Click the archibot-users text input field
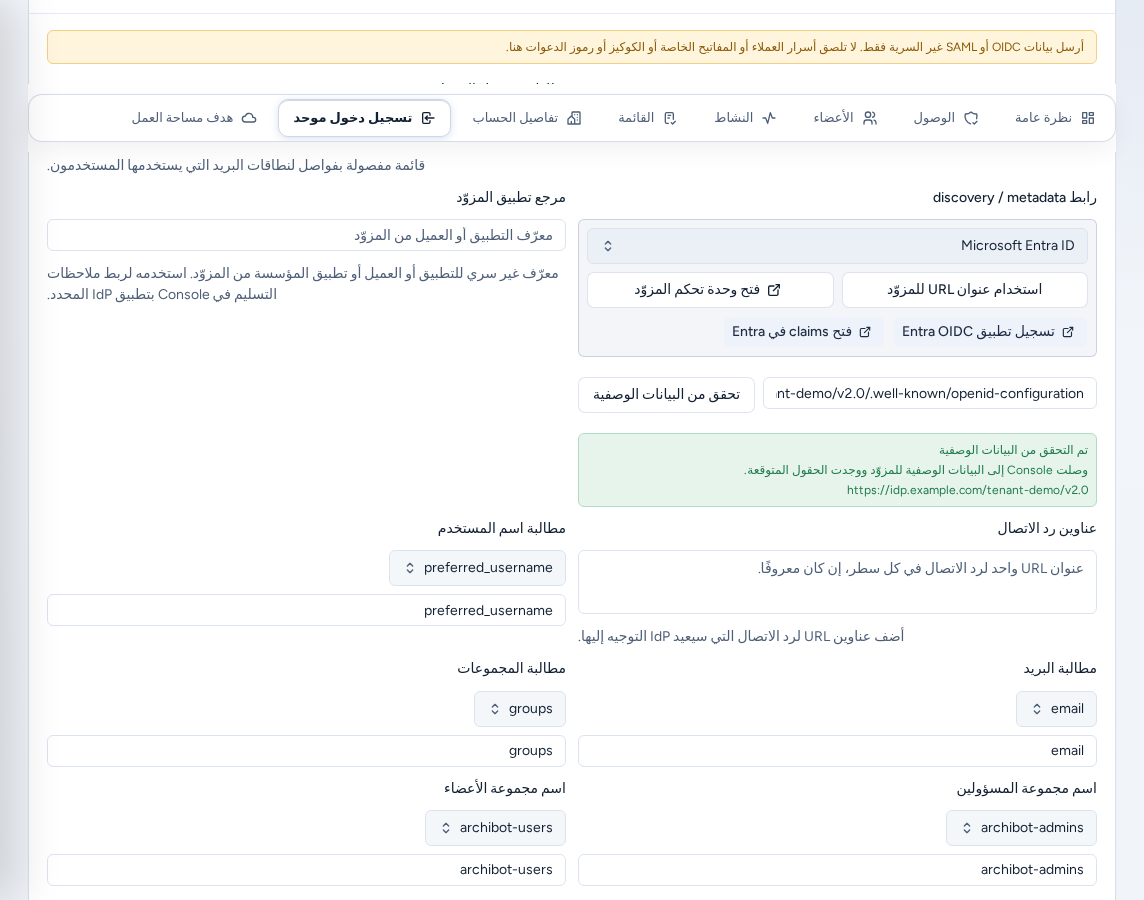Viewport: 1144px width, 900px height. coord(306,870)
